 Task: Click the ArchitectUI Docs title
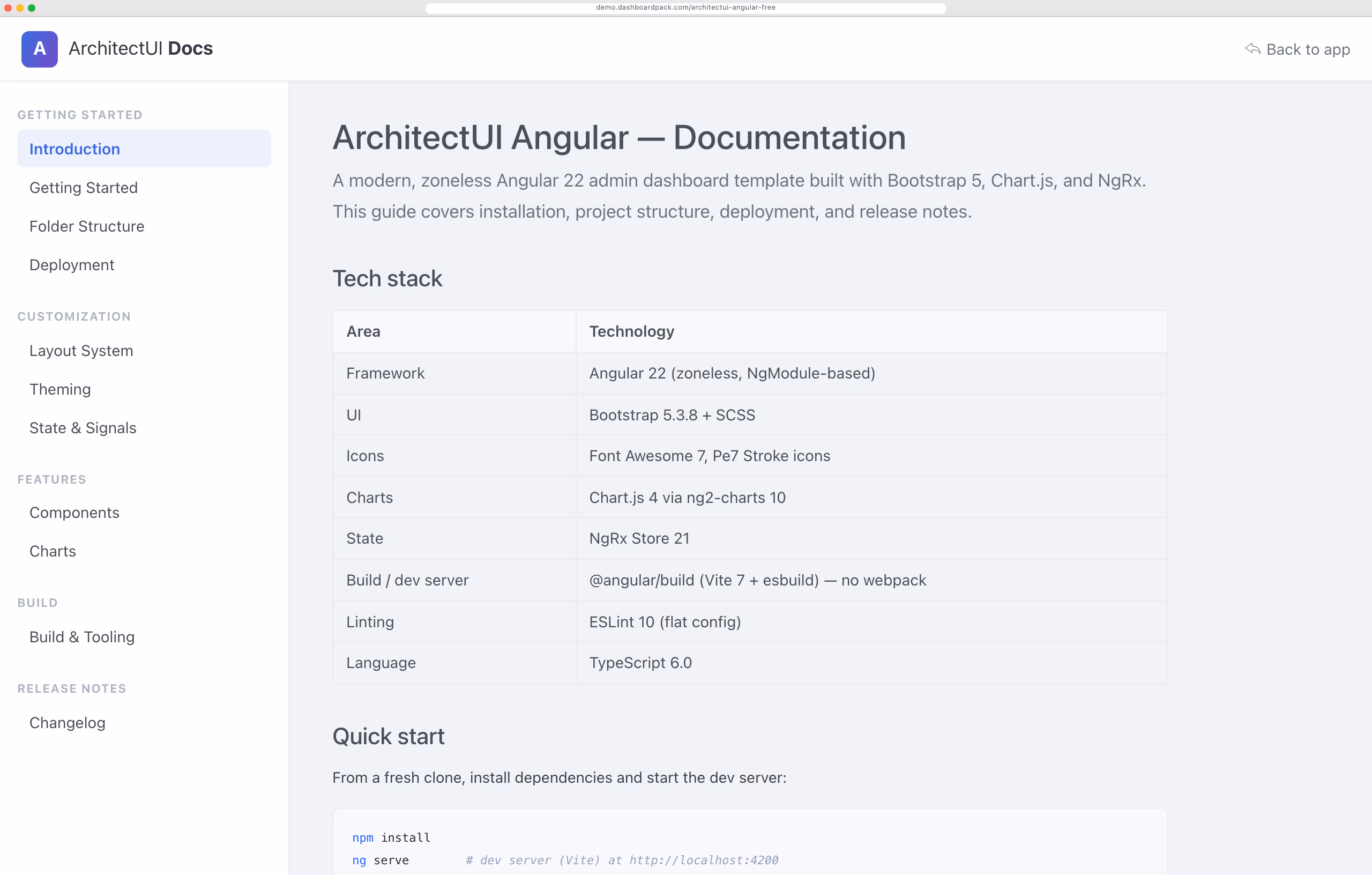coord(141,48)
